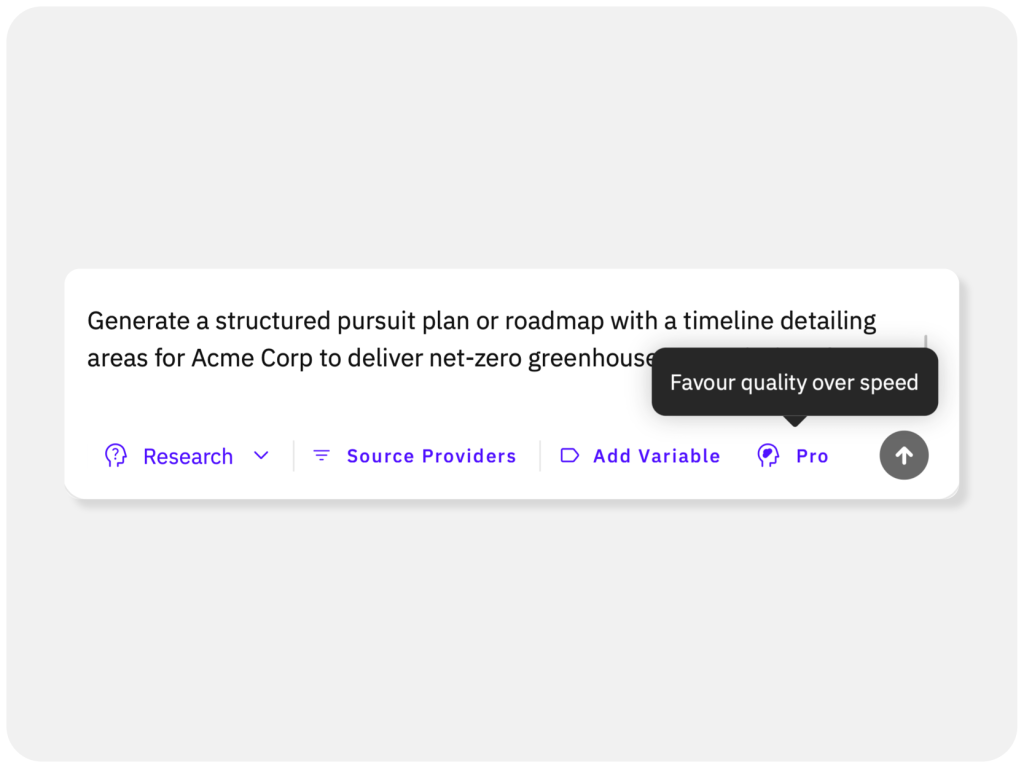
Task: Submit the prompt with the up-arrow button
Action: [x=904, y=456]
